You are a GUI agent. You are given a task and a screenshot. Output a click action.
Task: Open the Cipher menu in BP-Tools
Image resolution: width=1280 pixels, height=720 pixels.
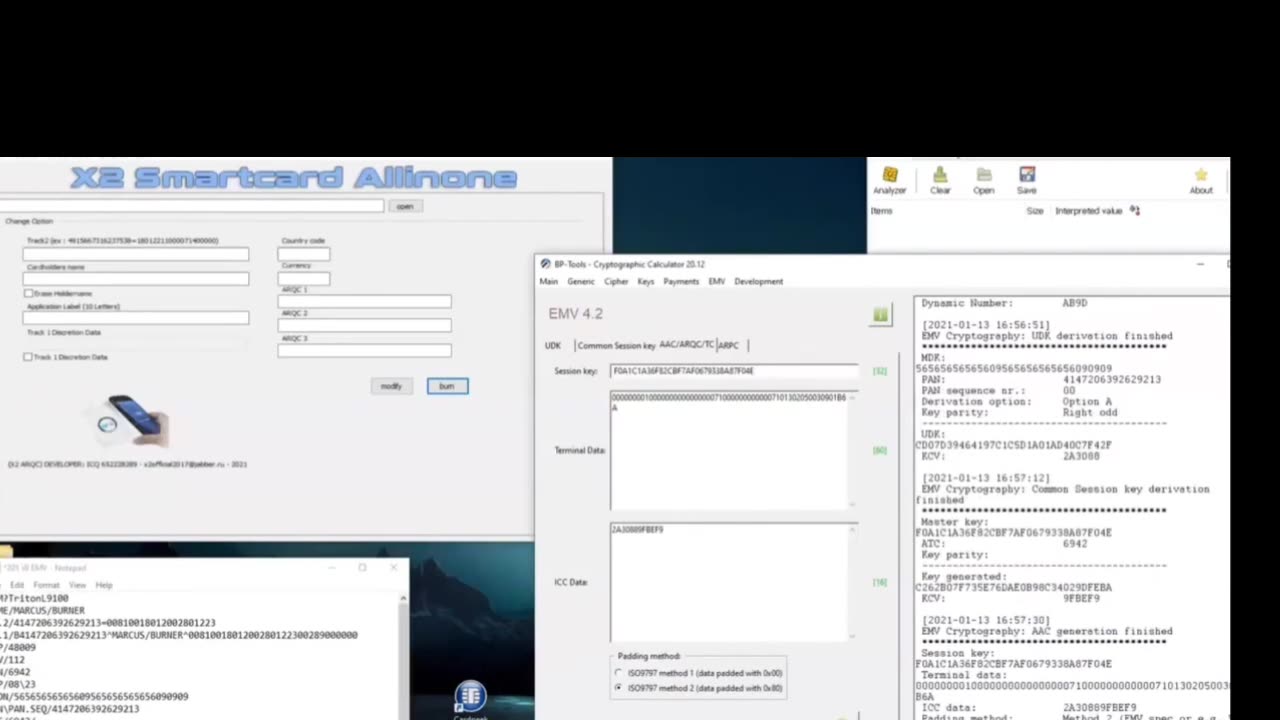click(x=616, y=281)
